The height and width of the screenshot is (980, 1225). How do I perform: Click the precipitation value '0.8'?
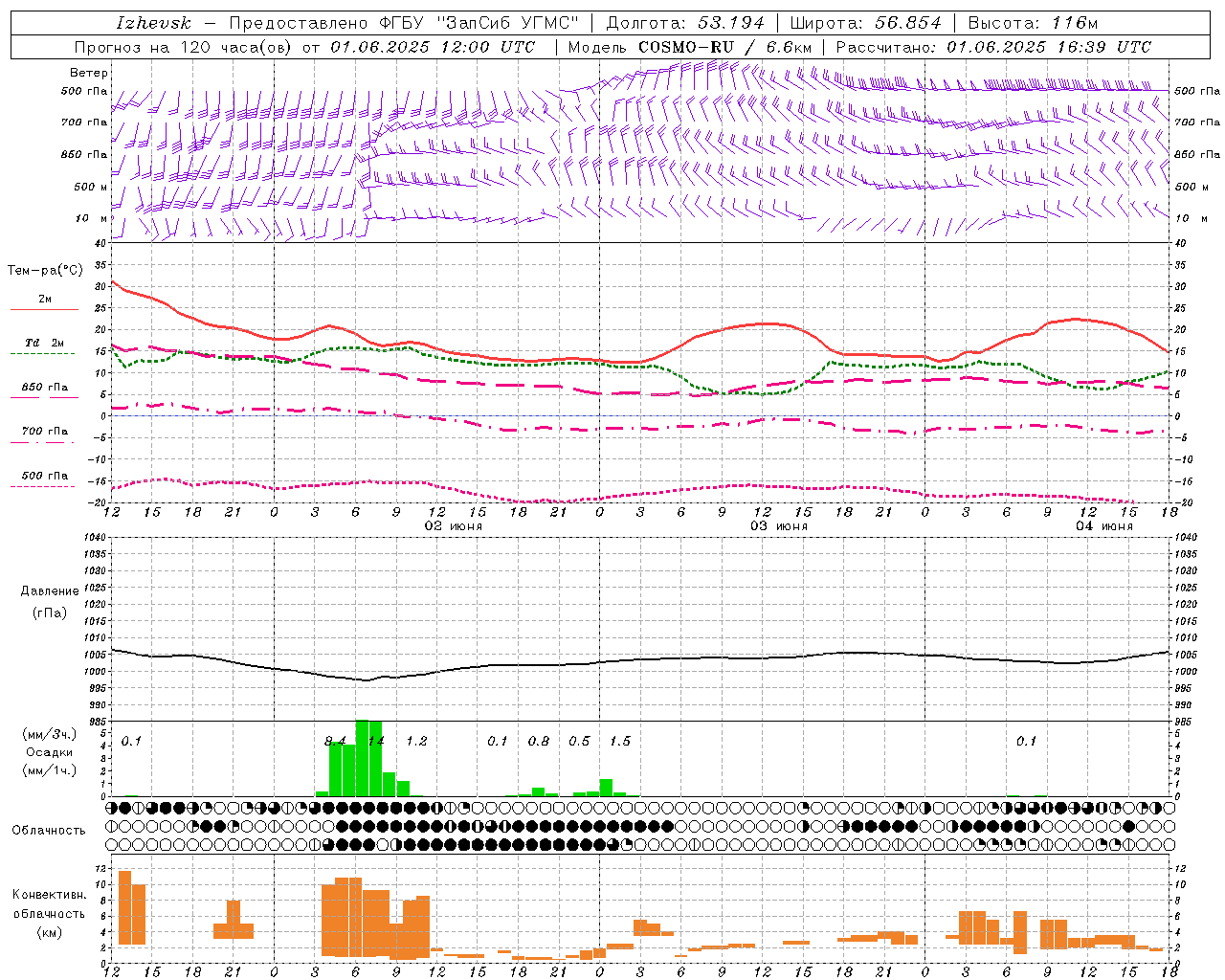(539, 741)
